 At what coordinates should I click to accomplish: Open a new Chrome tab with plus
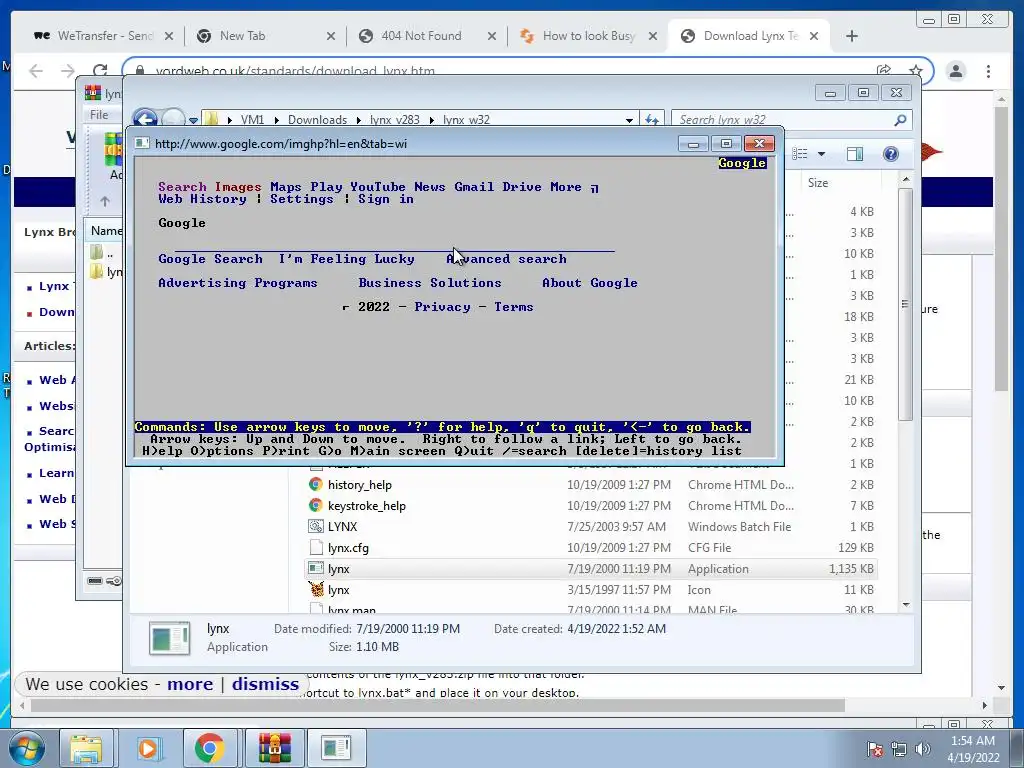(852, 36)
